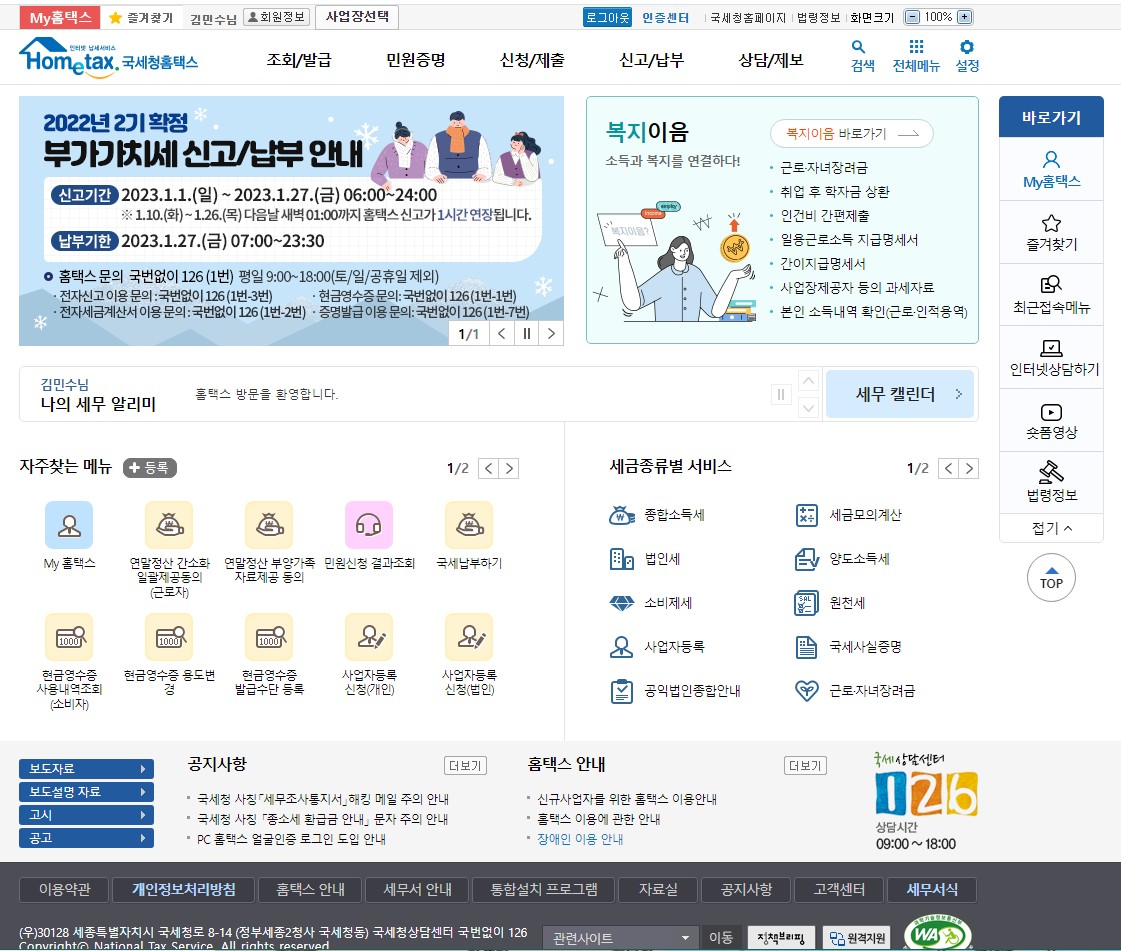Select 양도소득세 service
The image size is (1121, 951).
[x=842, y=559]
